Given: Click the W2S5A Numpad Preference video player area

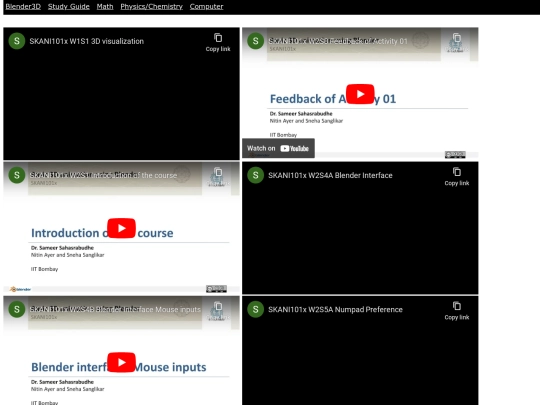Looking at the screenshot, I should (x=360, y=351).
